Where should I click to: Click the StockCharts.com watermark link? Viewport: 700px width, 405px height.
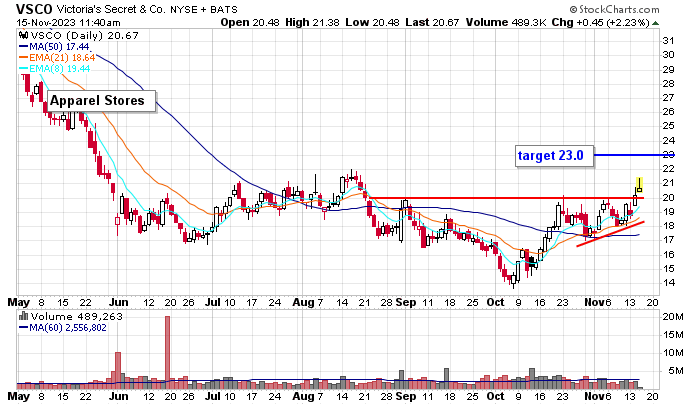tap(614, 9)
